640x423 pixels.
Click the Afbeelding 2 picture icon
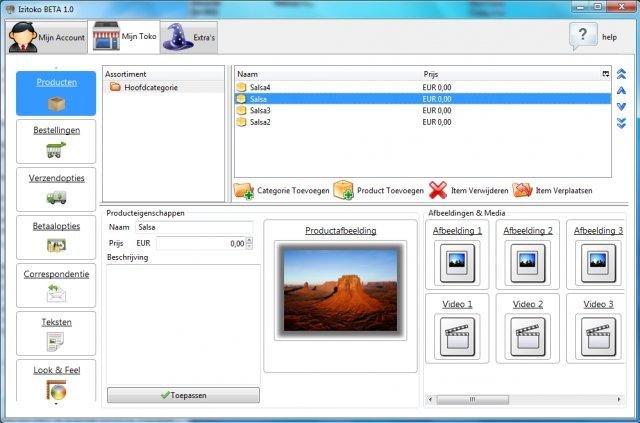coord(528,263)
